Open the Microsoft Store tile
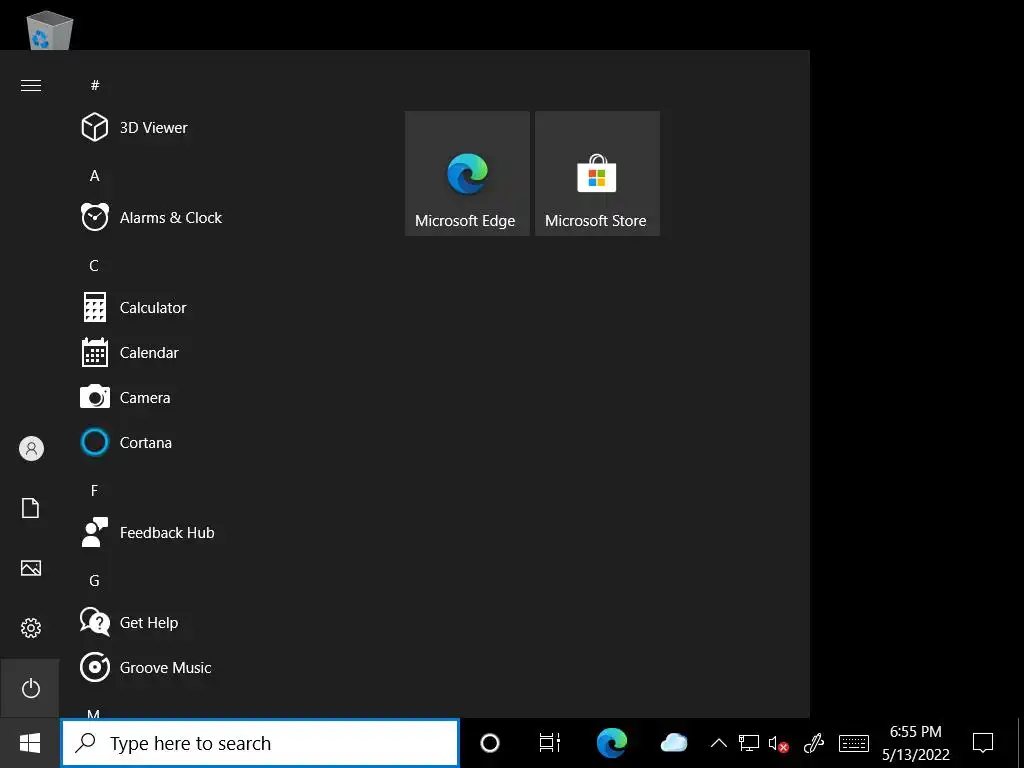The height and width of the screenshot is (768, 1024). pyautogui.click(x=597, y=173)
